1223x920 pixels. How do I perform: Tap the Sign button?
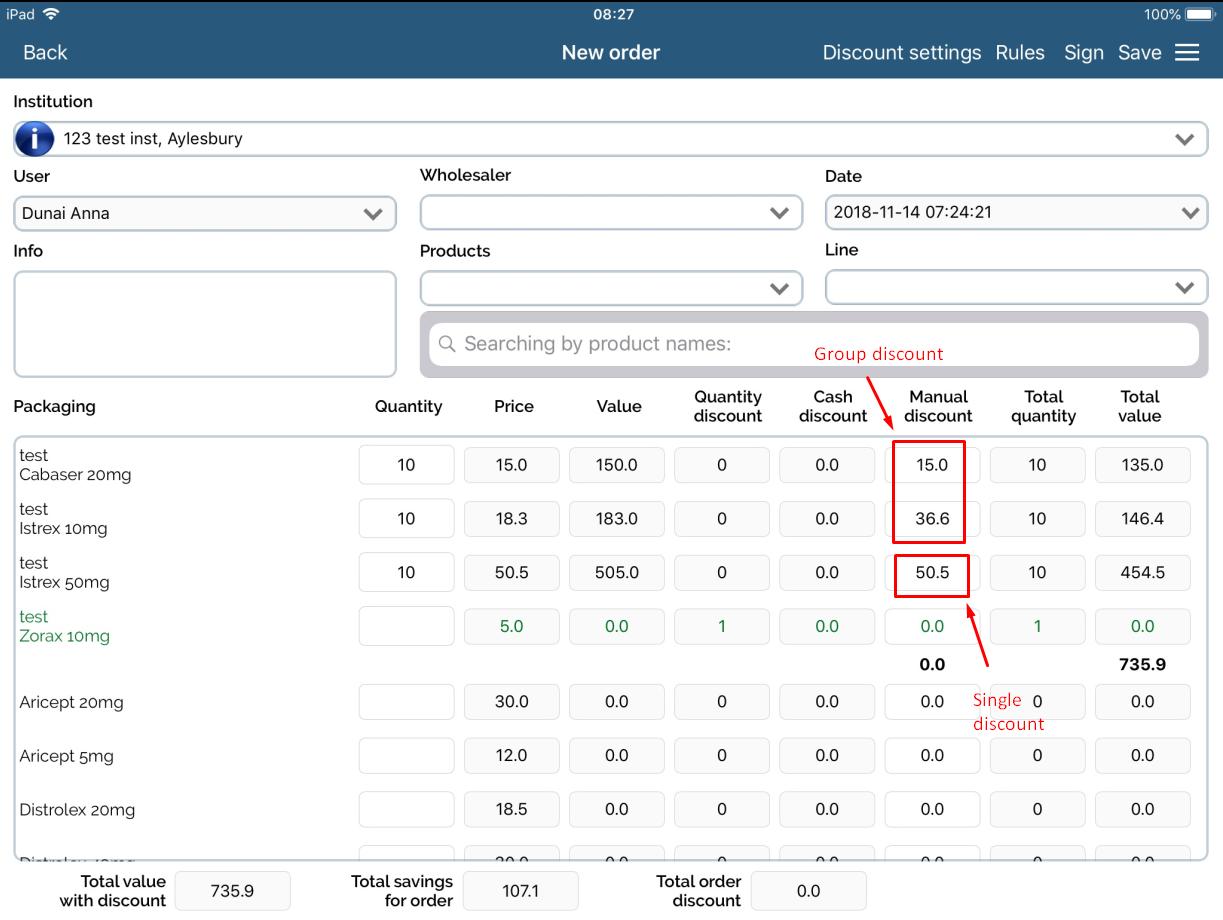[x=1083, y=53]
